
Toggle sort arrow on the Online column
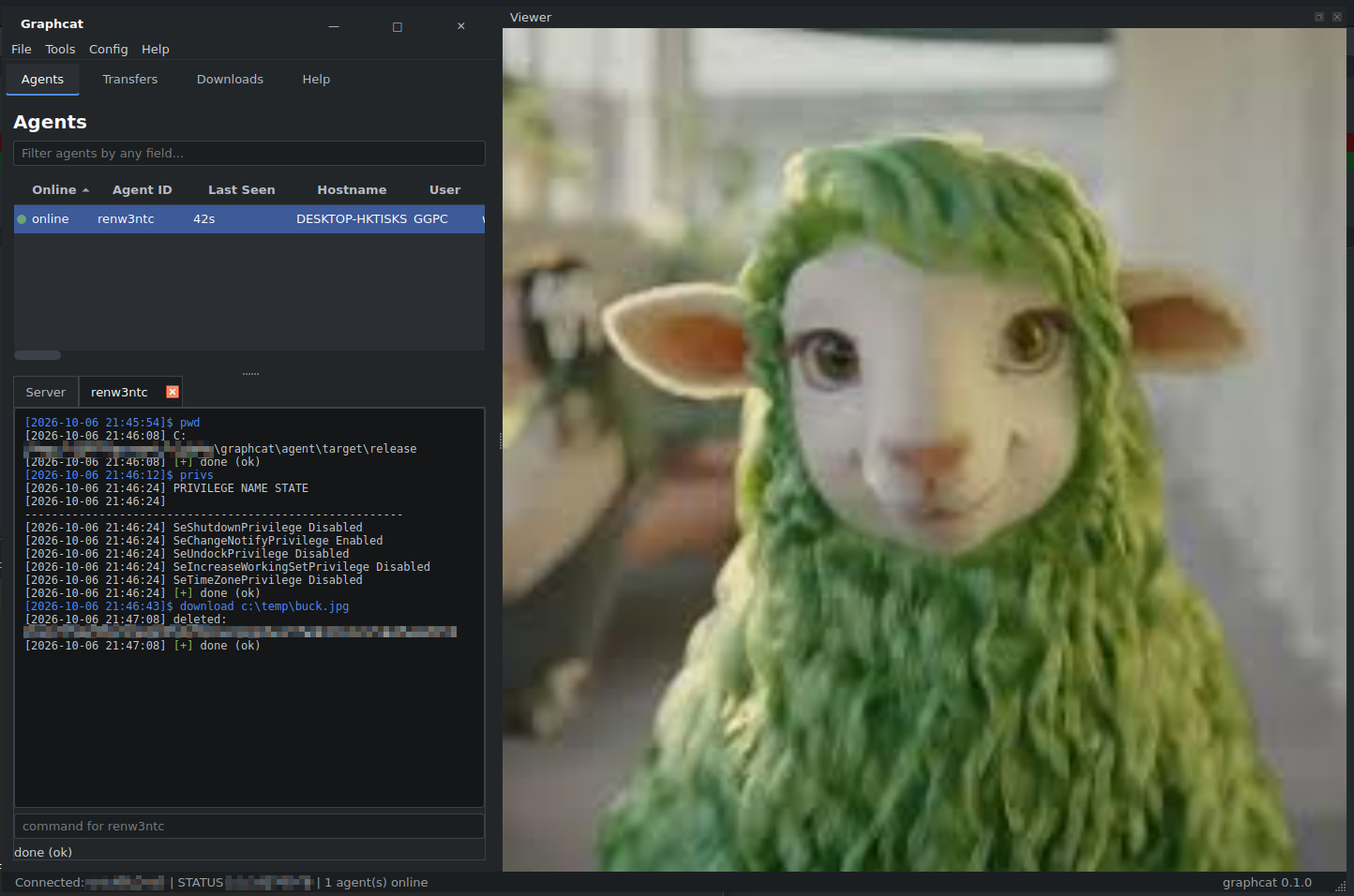85,190
